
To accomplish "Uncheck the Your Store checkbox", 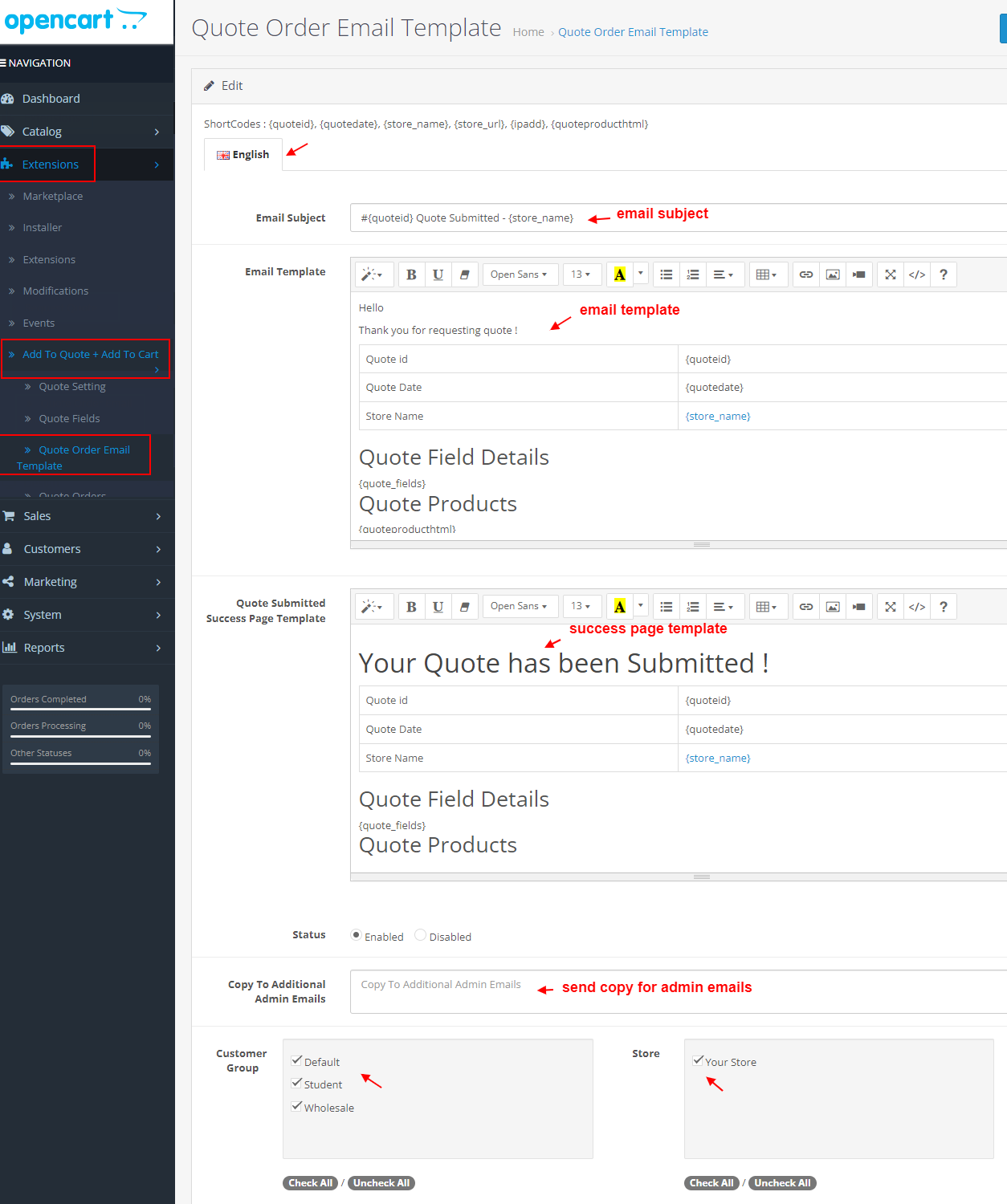I will tap(698, 1060).
